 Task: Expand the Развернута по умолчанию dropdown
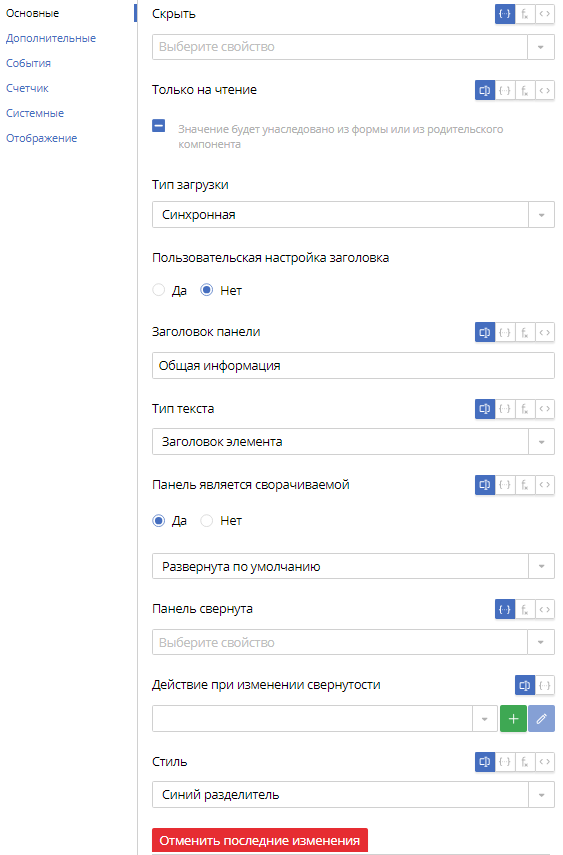coord(353,567)
